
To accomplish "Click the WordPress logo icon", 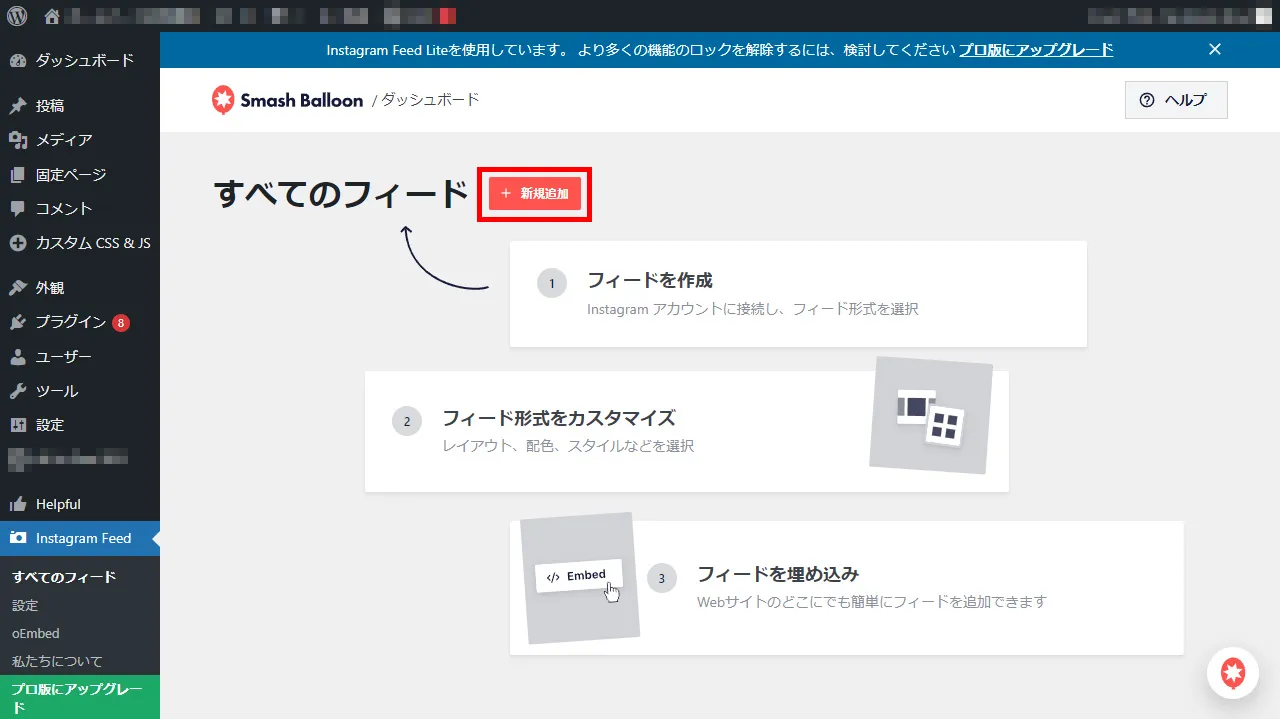I will click(20, 16).
